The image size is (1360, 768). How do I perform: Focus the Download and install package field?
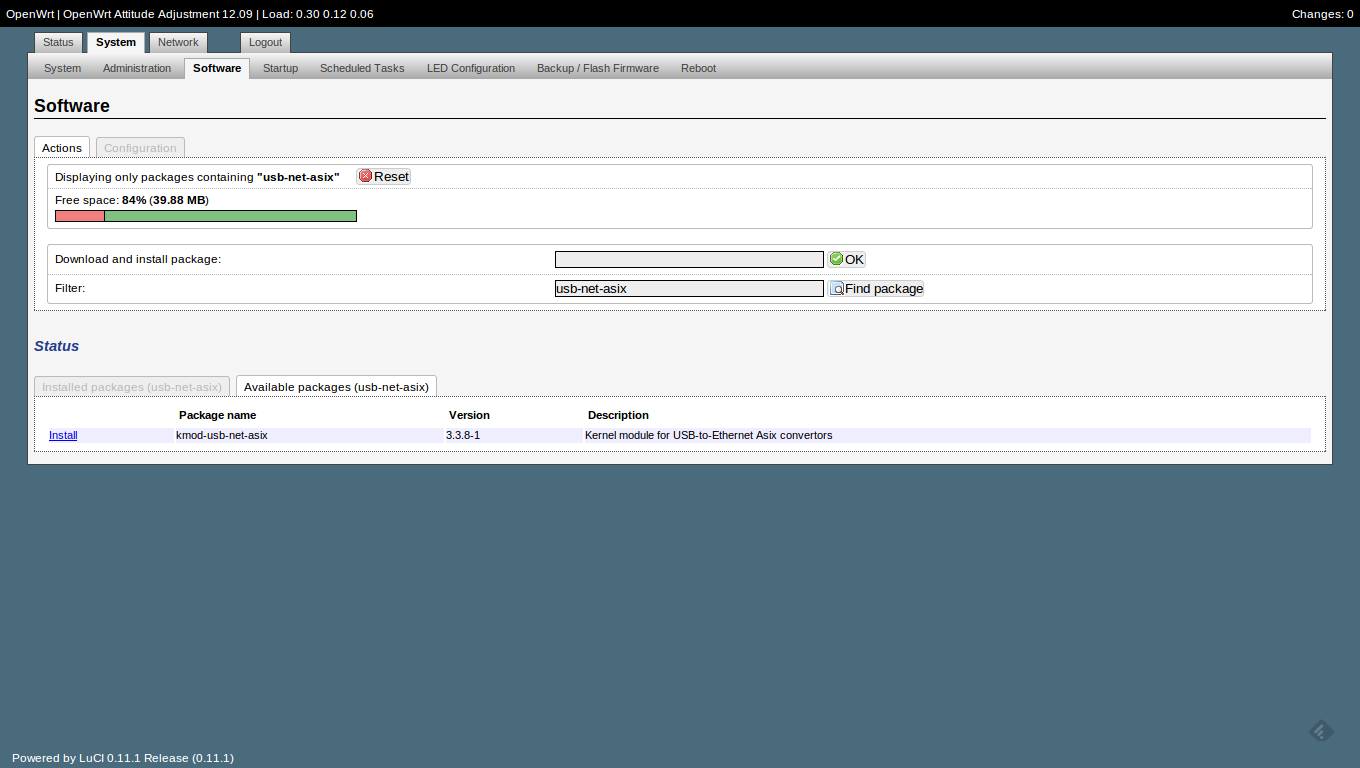689,259
